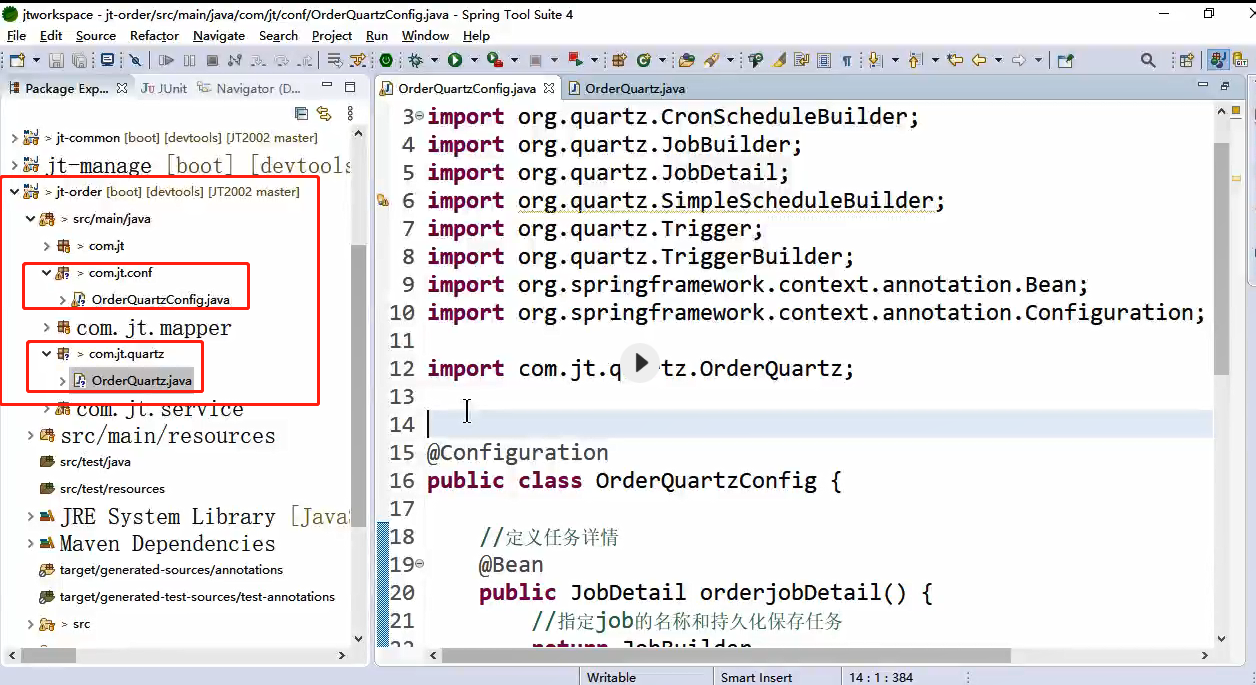
Task: Switch to the Java perspective icon
Action: click(x=1218, y=60)
